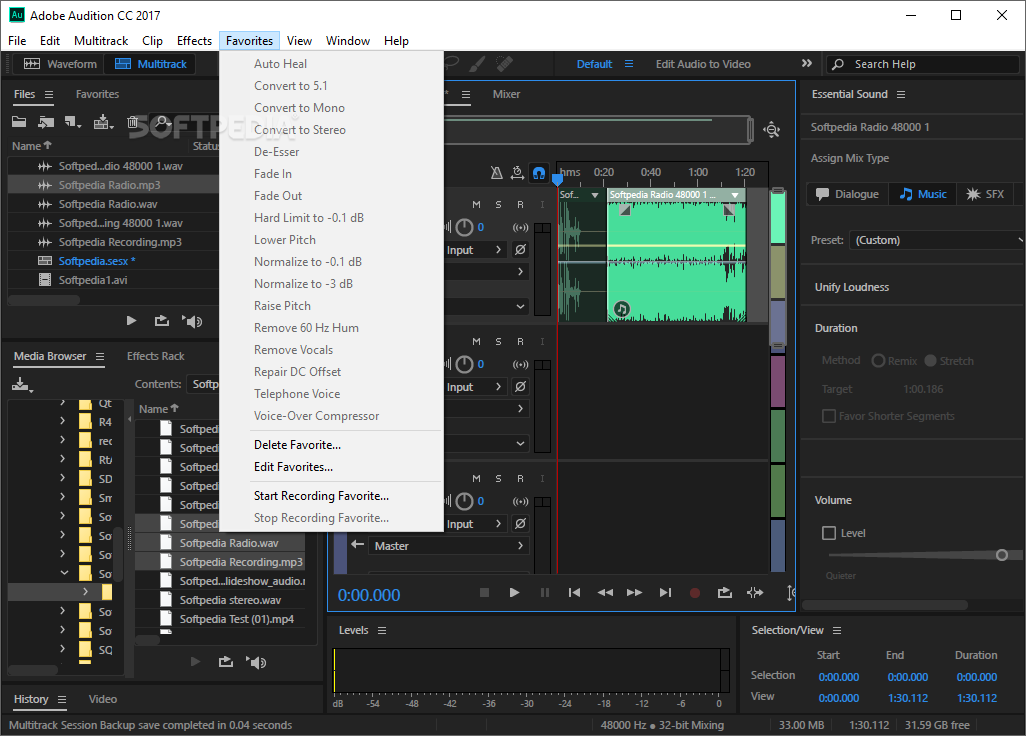Click the Skip Selection transport icon
Image resolution: width=1026 pixels, height=736 pixels.
[755, 593]
